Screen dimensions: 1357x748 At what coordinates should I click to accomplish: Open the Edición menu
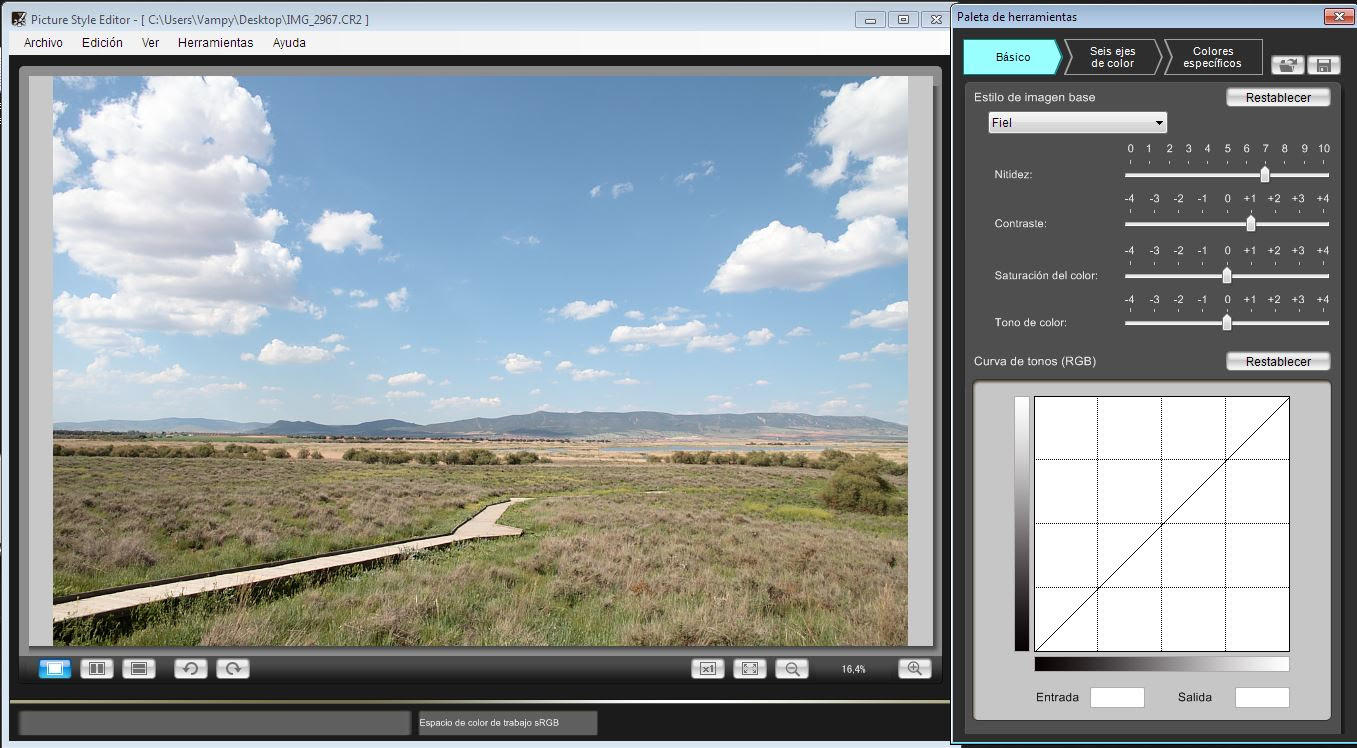coord(102,43)
